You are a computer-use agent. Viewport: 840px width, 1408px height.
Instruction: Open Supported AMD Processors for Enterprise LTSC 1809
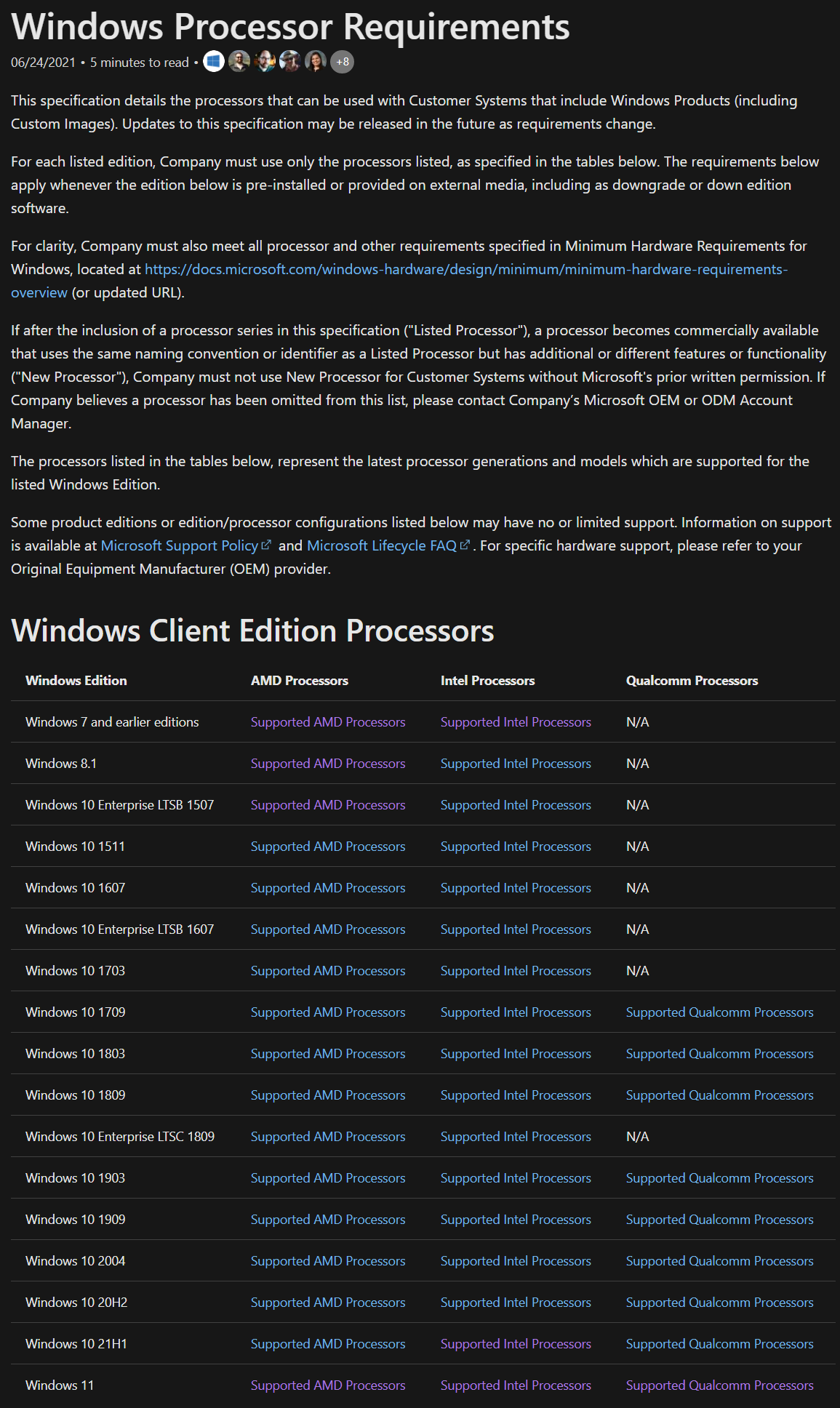(328, 1137)
